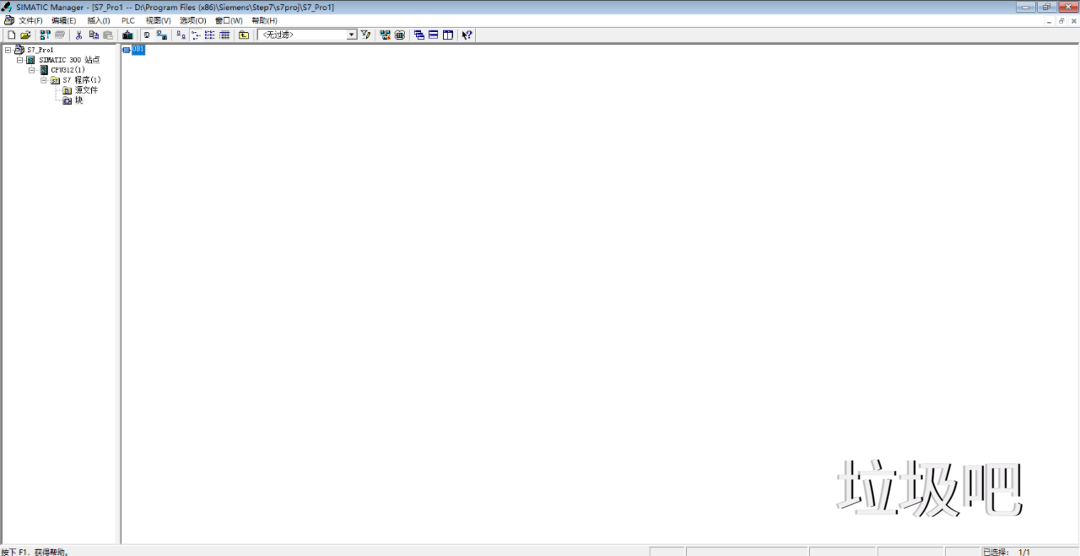Open the 文件(F) menu

pyautogui.click(x=30, y=20)
